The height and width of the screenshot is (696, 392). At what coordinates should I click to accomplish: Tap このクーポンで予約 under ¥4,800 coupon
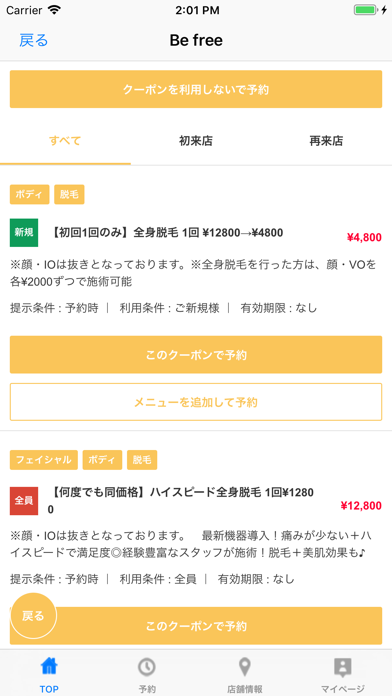click(196, 355)
